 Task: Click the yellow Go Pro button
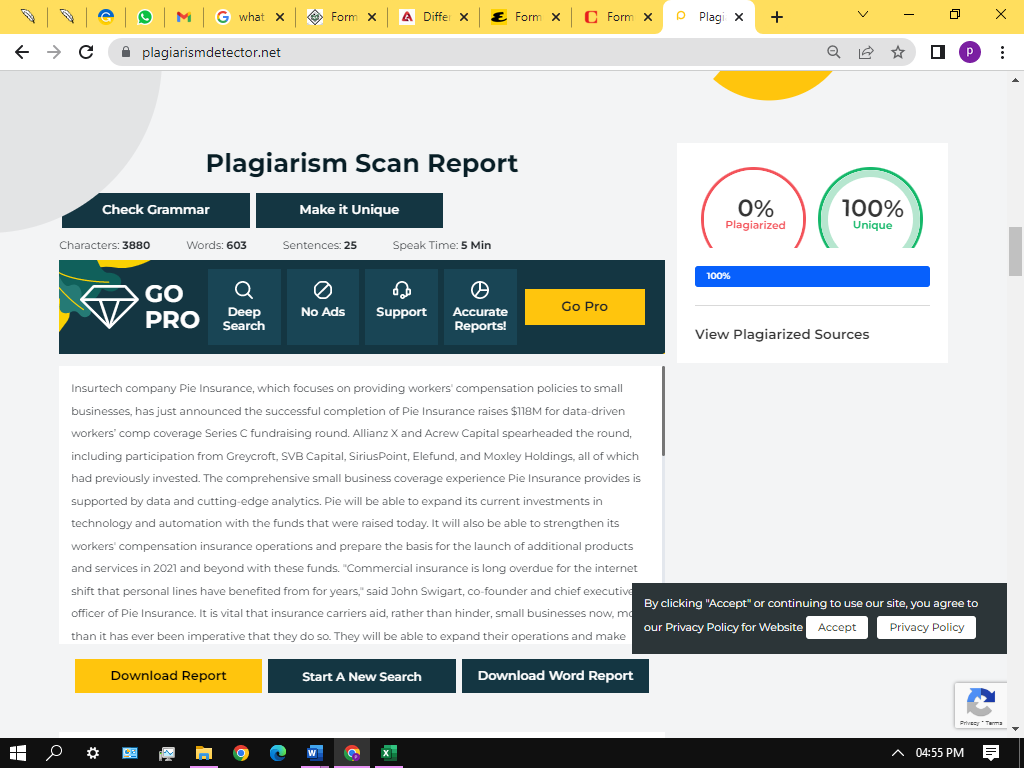coord(584,306)
